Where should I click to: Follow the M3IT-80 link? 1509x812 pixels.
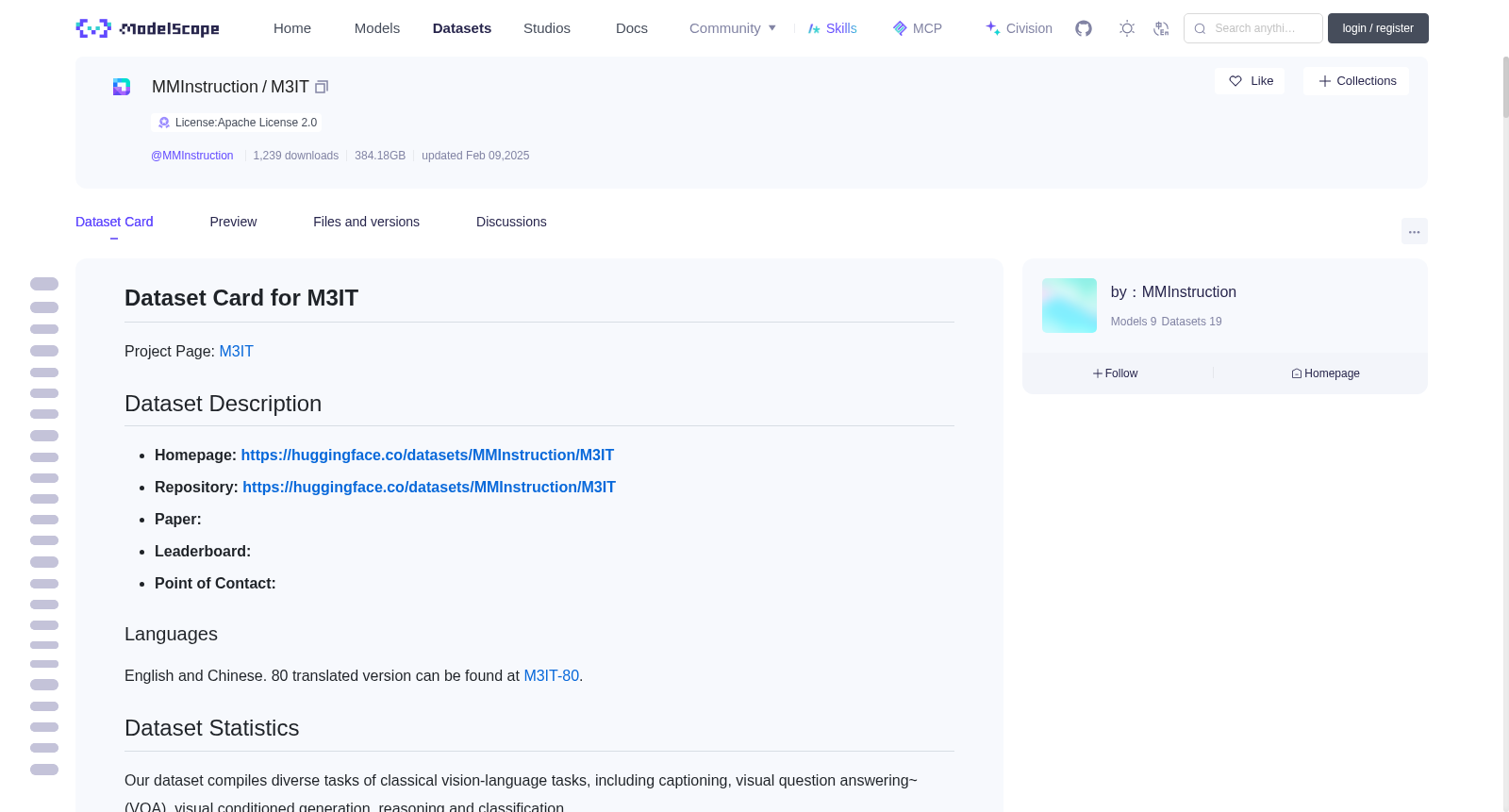click(552, 675)
